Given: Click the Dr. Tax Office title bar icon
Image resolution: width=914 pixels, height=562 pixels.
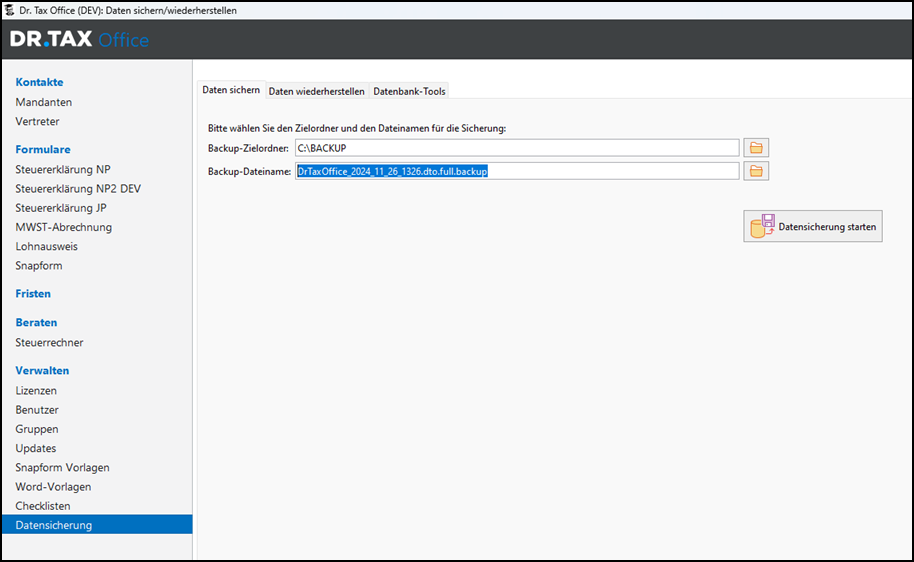Looking at the screenshot, I should [9, 10].
